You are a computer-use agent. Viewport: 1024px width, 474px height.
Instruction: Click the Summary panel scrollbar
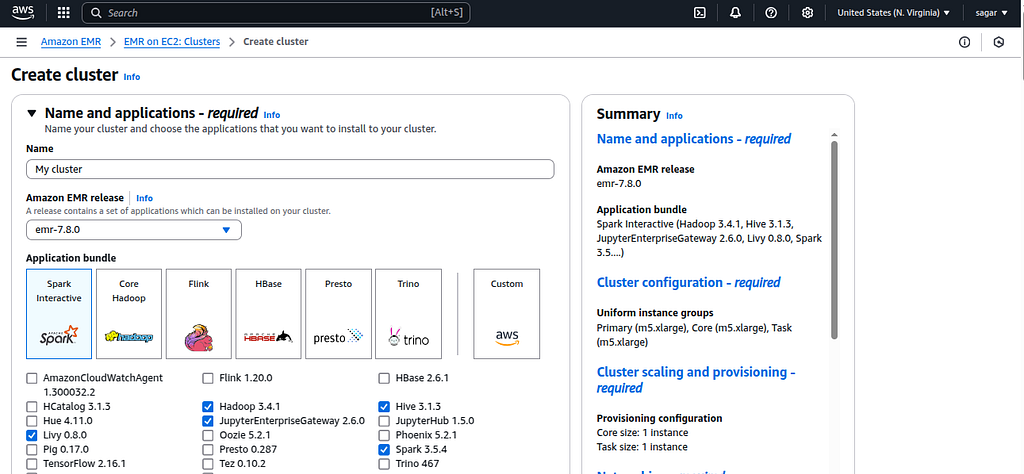834,240
